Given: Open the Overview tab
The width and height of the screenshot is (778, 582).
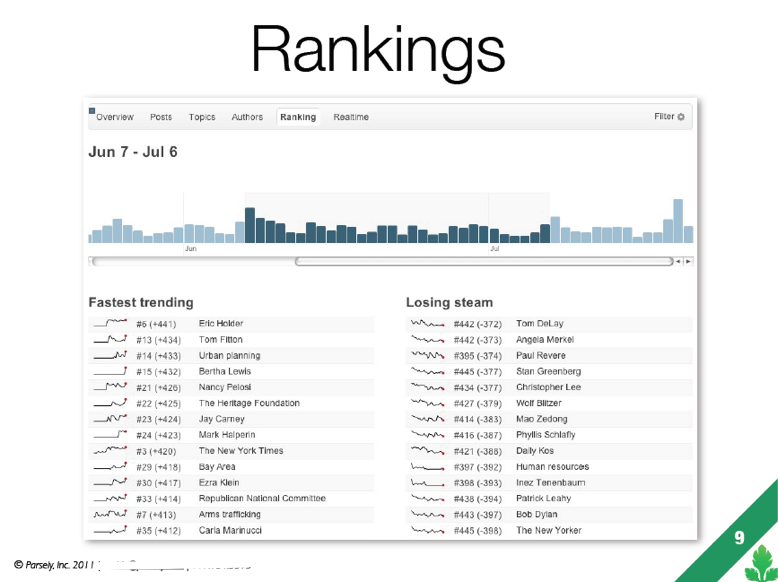Looking at the screenshot, I should pyautogui.click(x=115, y=117).
